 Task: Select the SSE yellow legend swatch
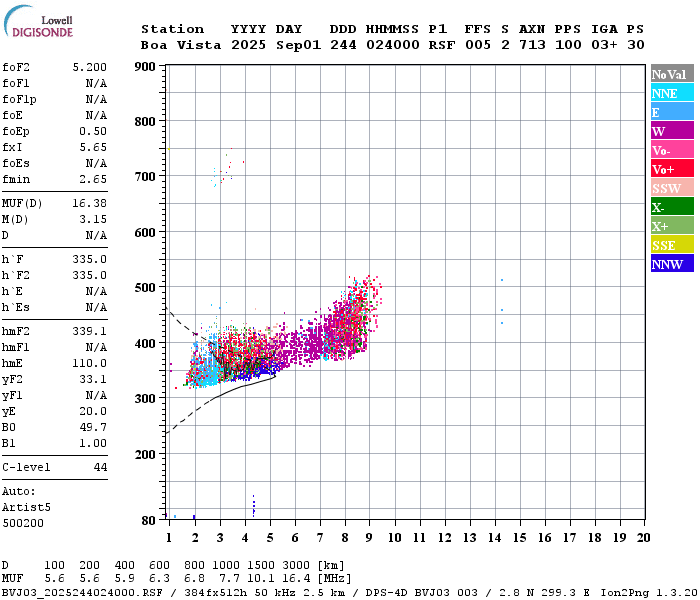pos(672,245)
